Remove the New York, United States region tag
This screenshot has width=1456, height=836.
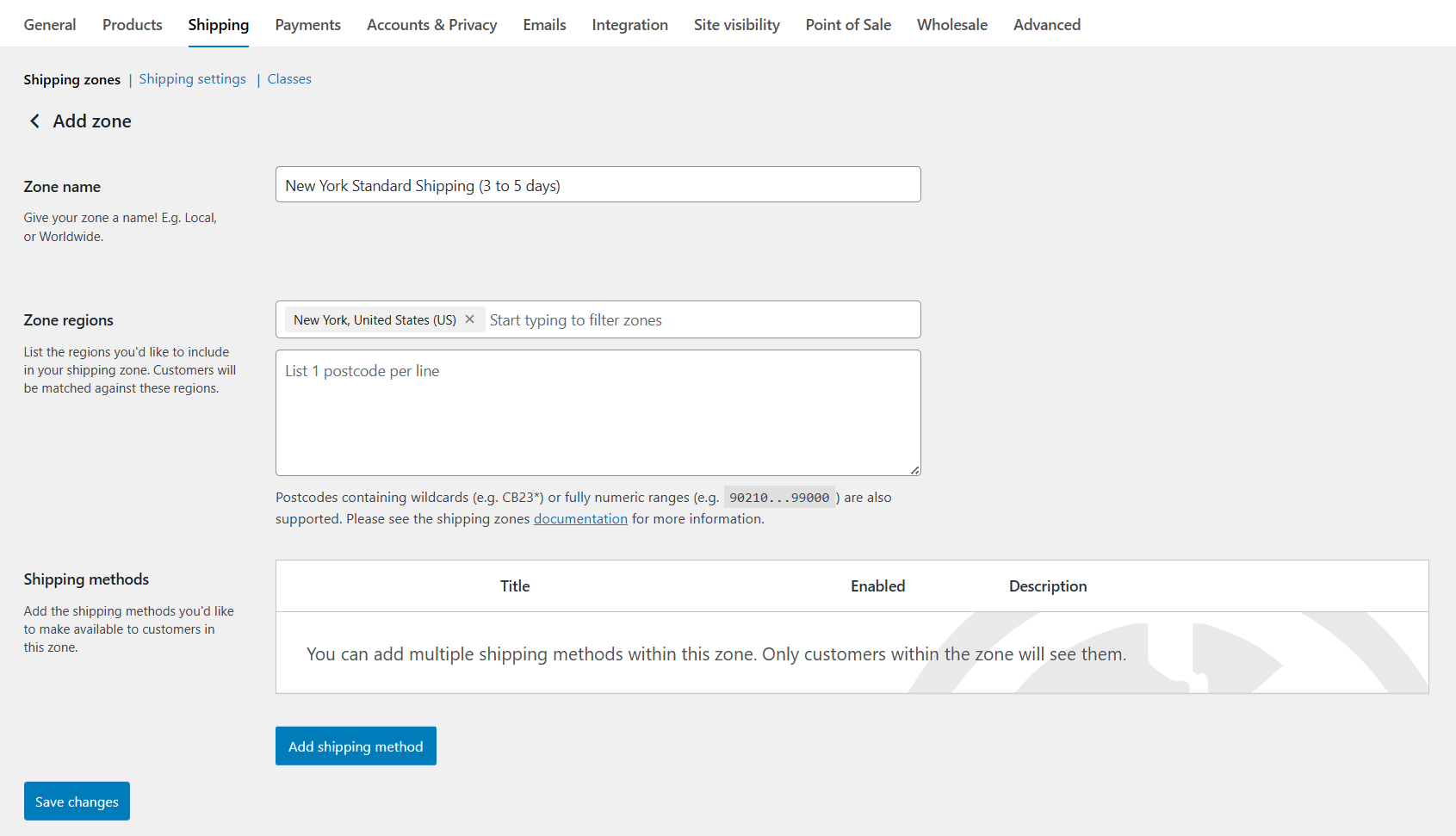(x=470, y=319)
